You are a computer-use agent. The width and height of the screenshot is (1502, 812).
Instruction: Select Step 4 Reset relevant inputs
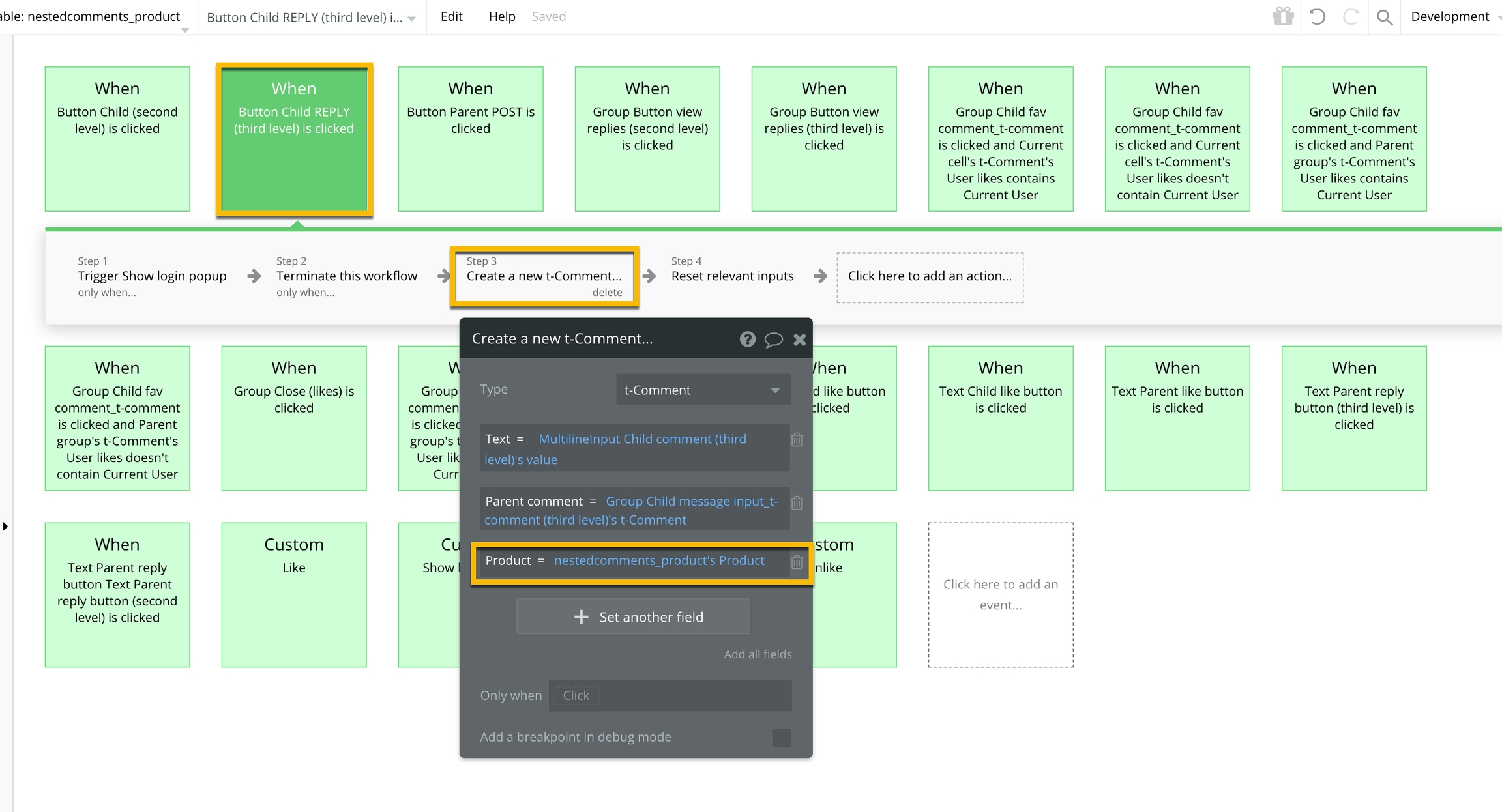tap(732, 276)
